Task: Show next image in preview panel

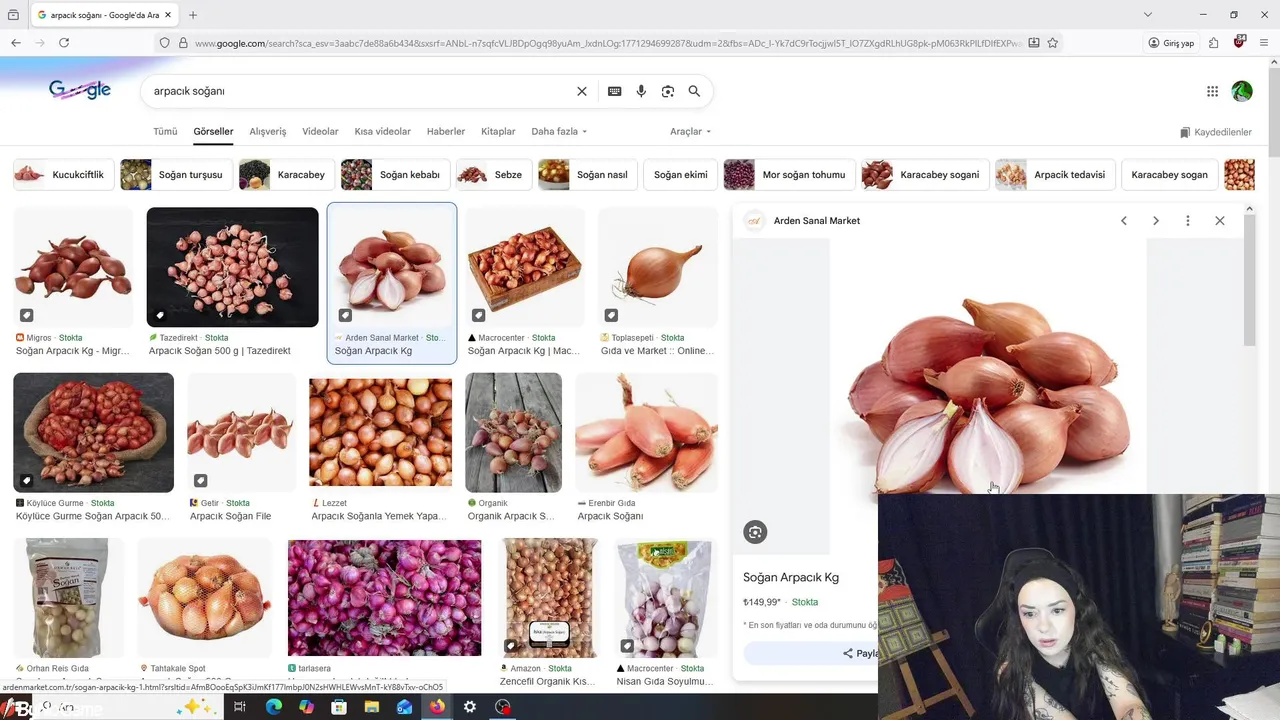Action: tap(1156, 221)
